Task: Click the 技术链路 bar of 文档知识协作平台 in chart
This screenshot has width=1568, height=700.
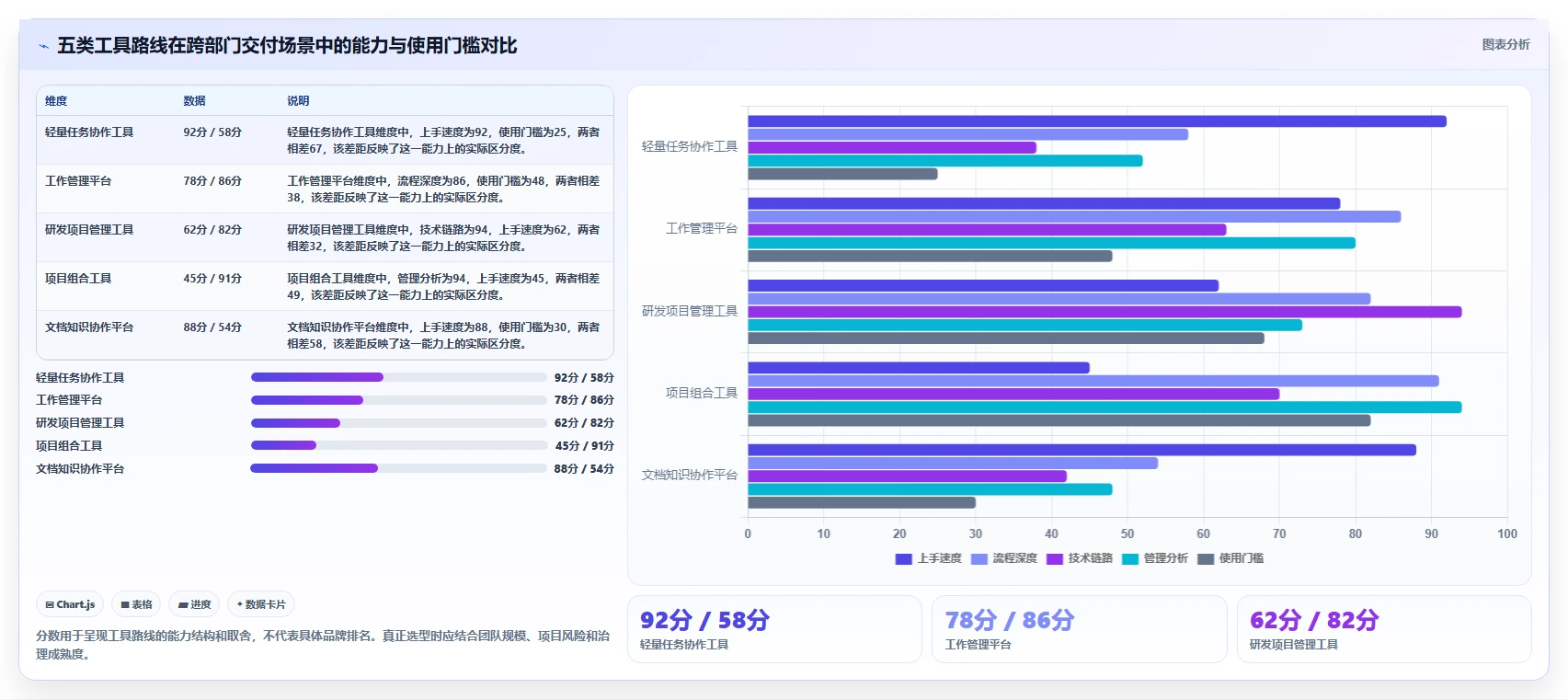Action: coord(908,476)
